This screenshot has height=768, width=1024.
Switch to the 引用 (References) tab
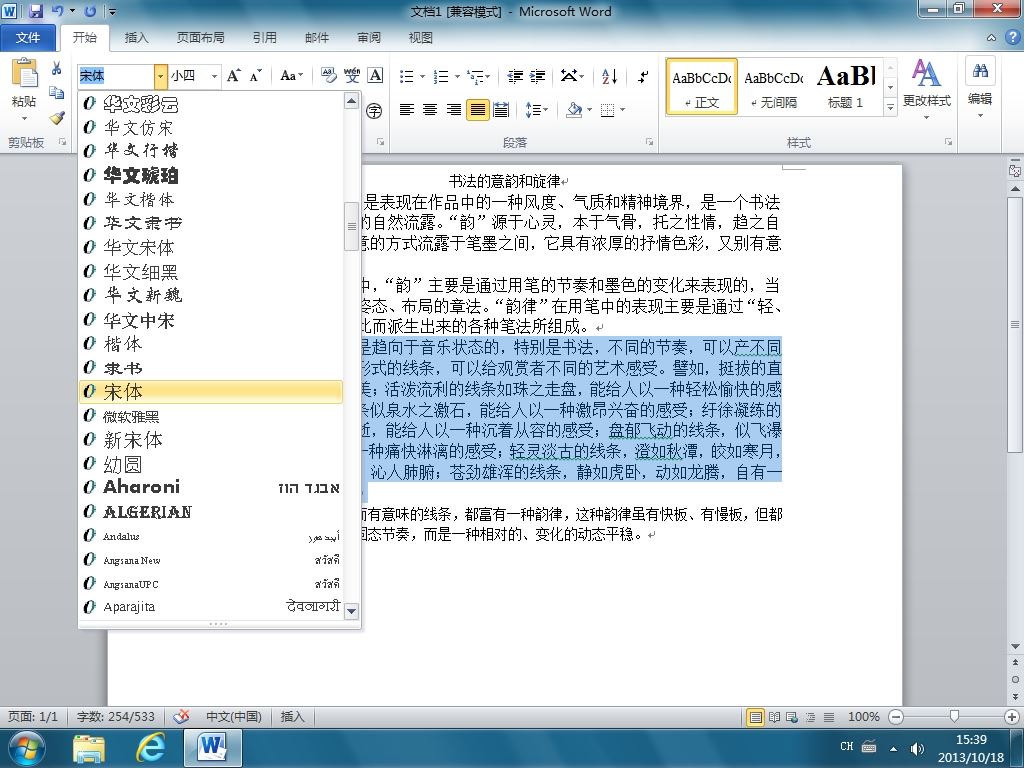[264, 38]
